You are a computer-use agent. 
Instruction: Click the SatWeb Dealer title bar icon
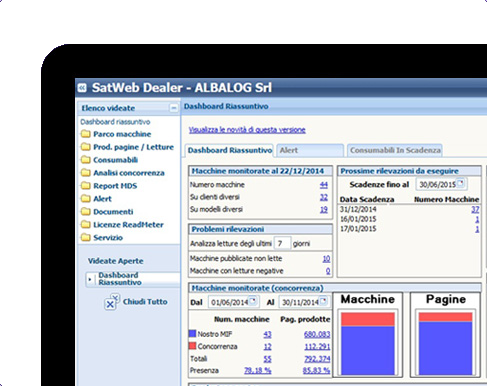pyautogui.click(x=82, y=88)
